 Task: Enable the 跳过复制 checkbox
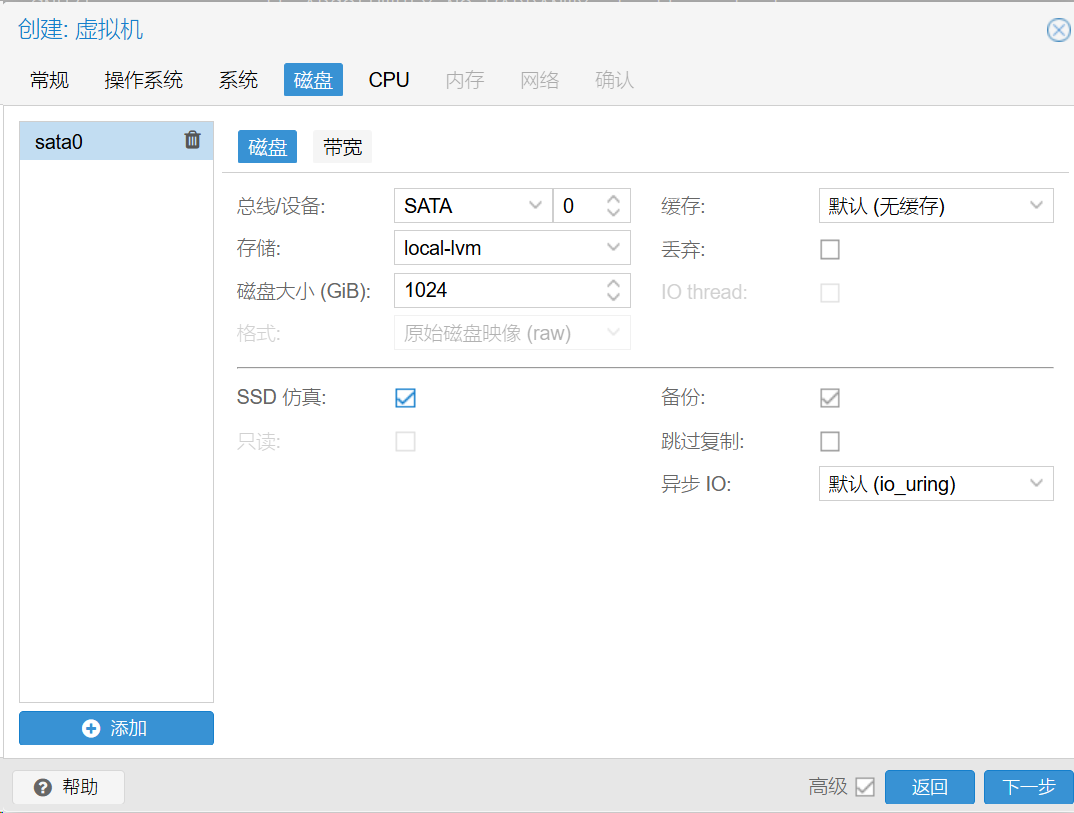[x=830, y=441]
